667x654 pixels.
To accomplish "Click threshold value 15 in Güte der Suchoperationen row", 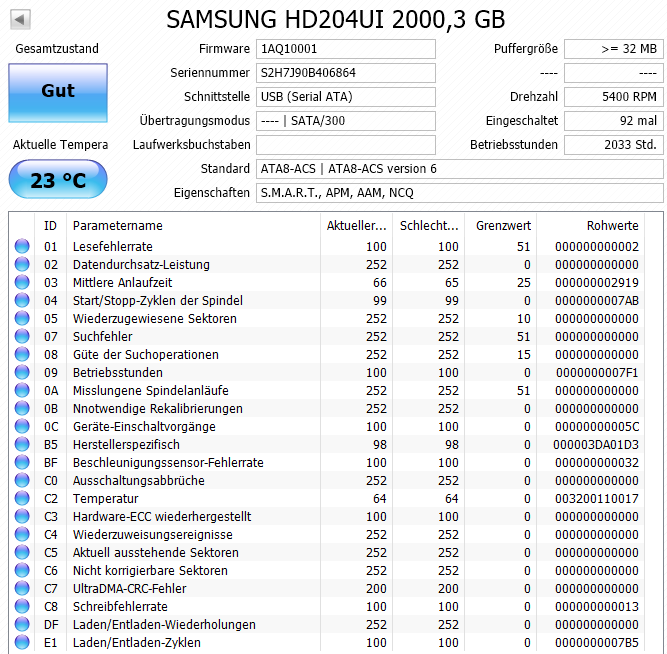I will [x=524, y=354].
